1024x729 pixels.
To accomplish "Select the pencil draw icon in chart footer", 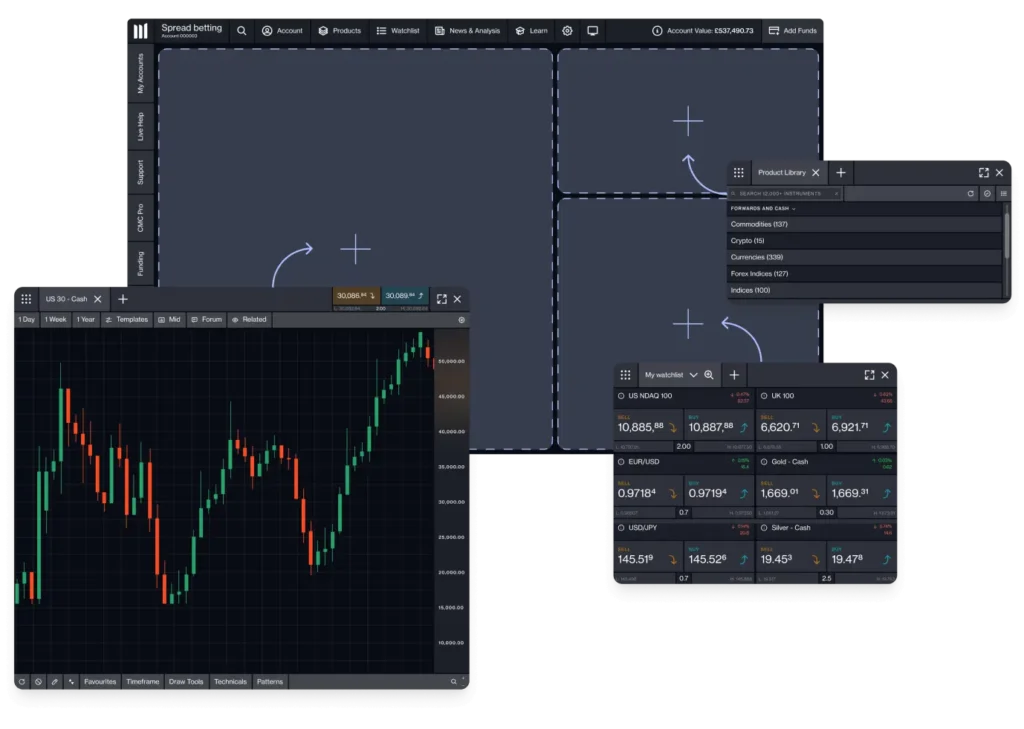I will 55,681.
